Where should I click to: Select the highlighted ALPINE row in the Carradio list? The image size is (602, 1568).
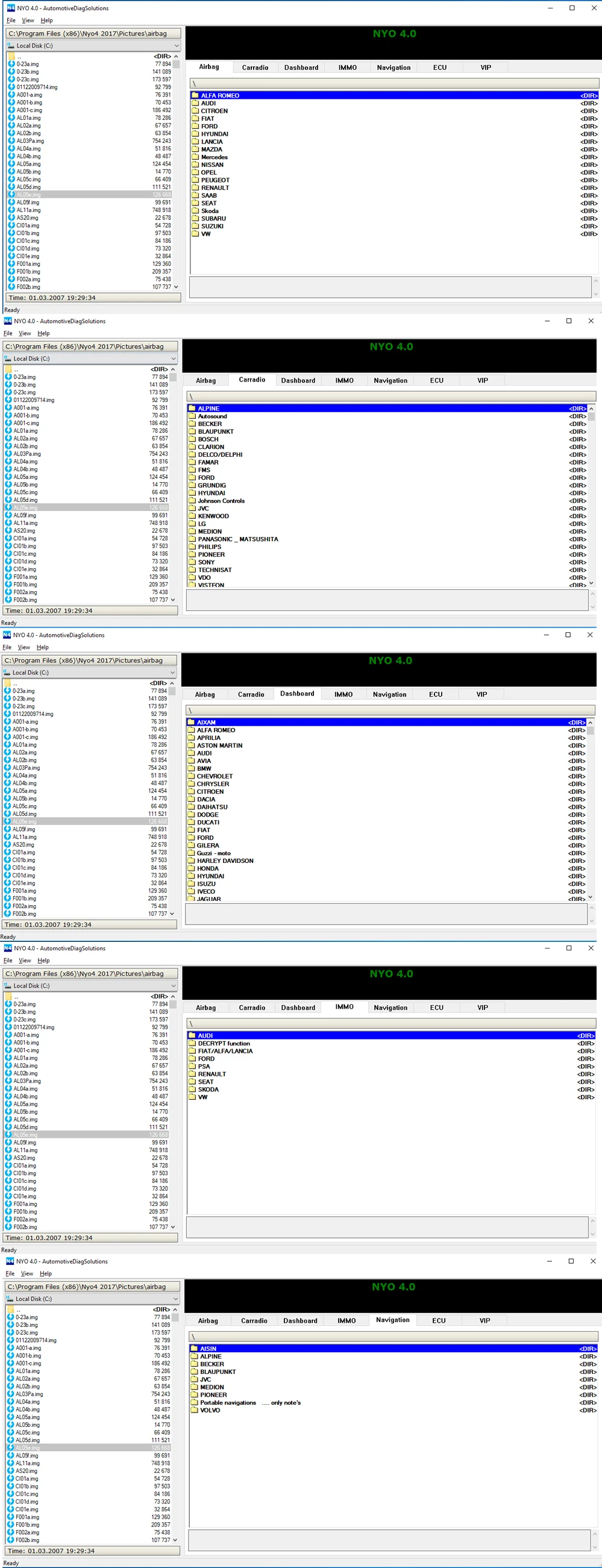click(387, 409)
